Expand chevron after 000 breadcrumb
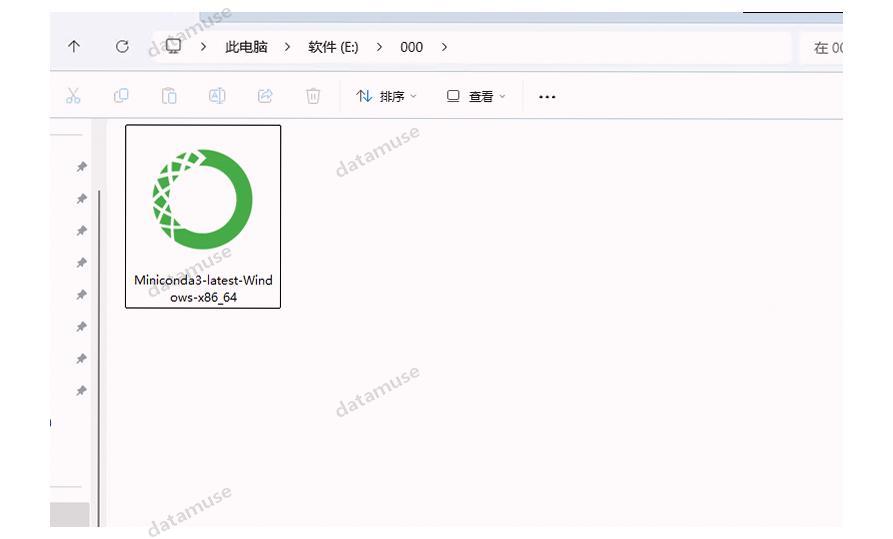Screen dimensions: 893x539 point(444,47)
